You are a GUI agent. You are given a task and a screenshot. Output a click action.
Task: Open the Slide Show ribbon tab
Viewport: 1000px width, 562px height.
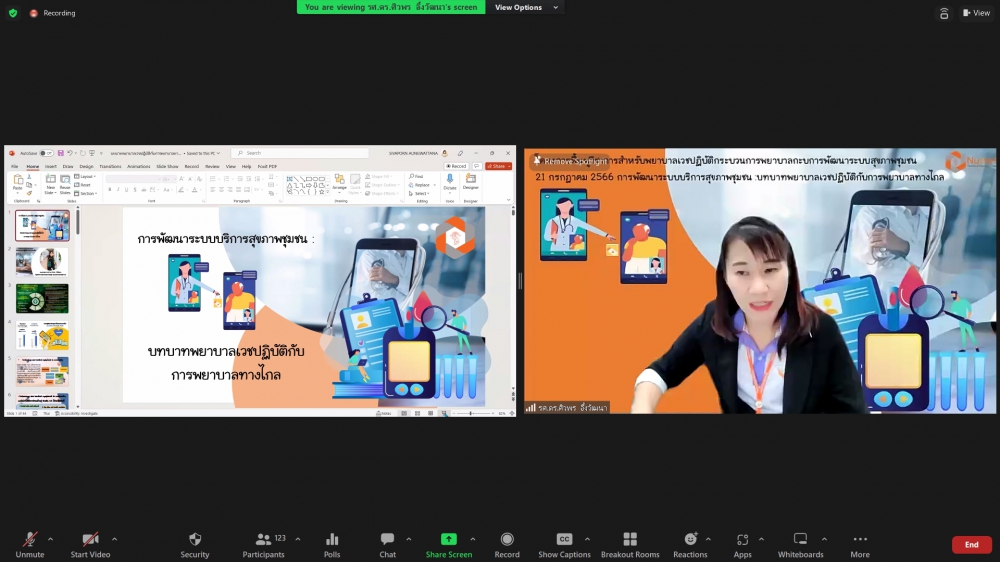pyautogui.click(x=167, y=166)
